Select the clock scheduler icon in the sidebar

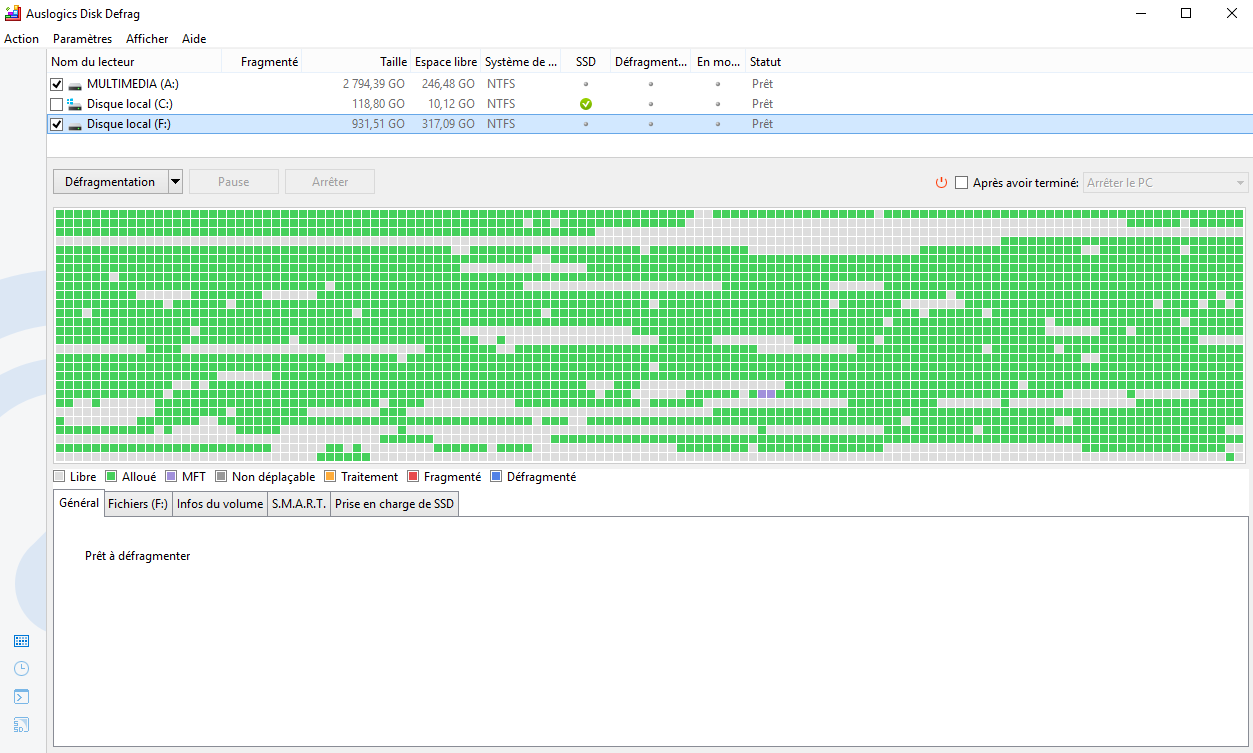pos(21,668)
